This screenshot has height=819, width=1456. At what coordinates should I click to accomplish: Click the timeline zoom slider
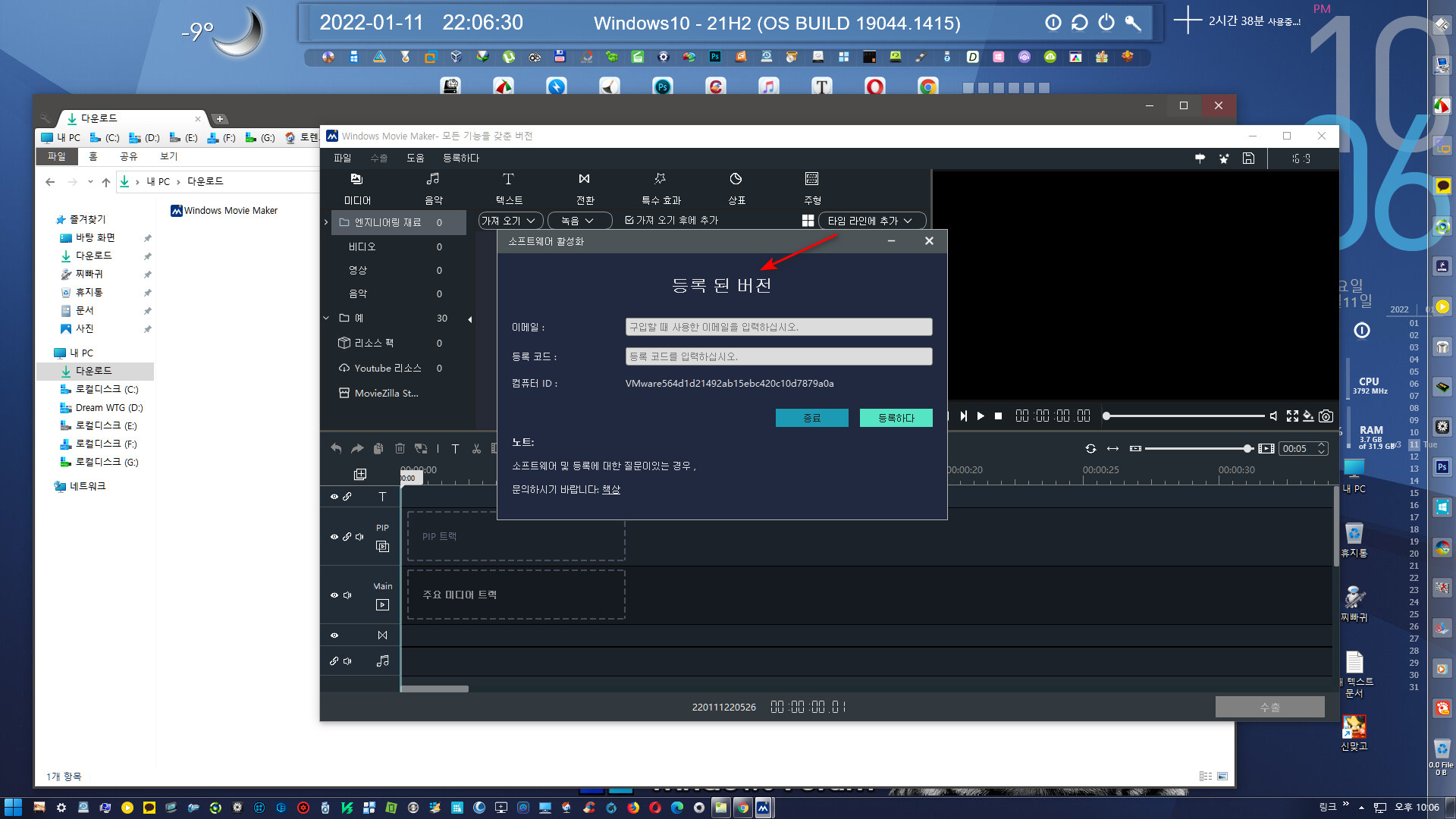[x=1198, y=449]
